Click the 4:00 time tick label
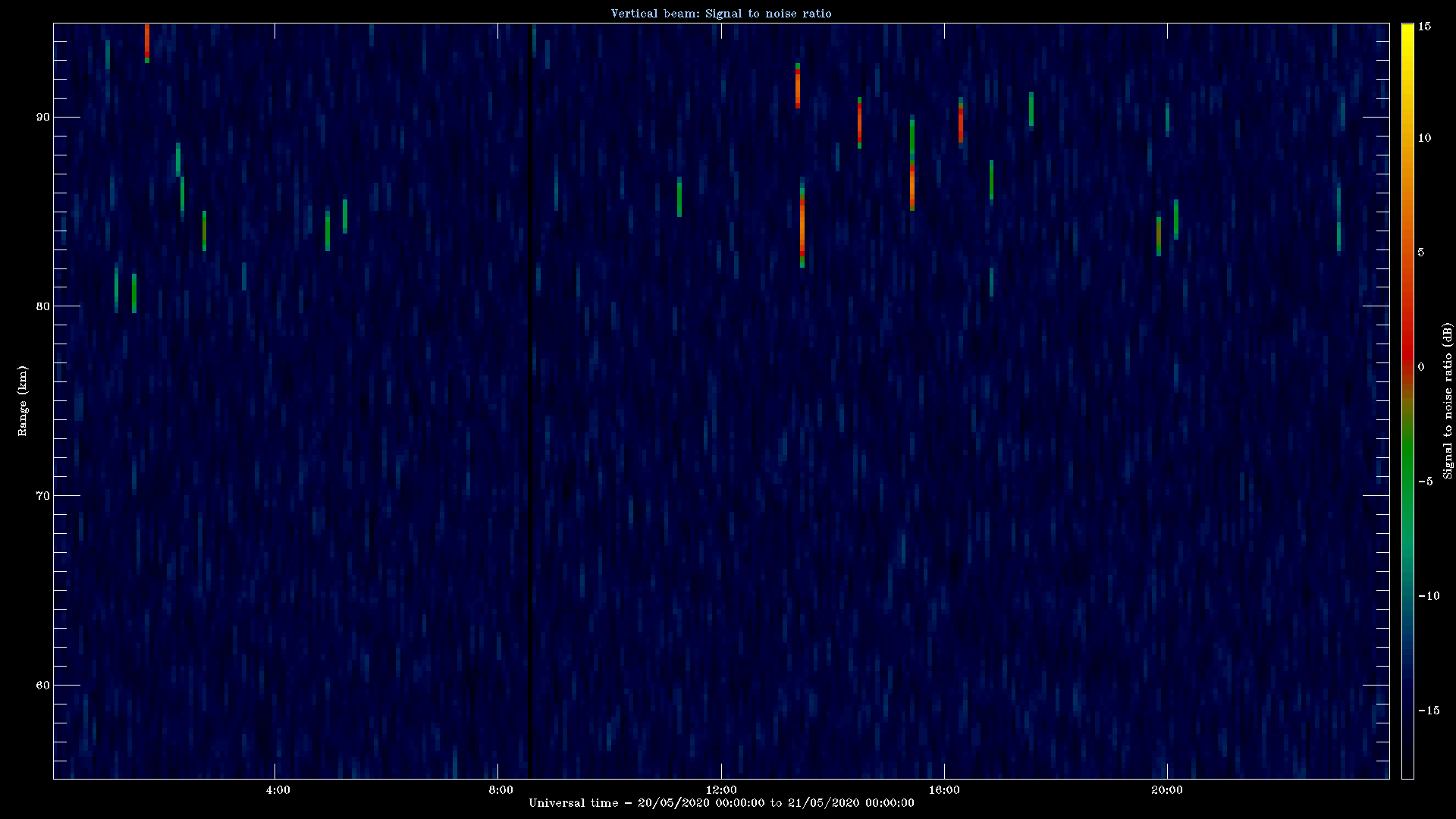Image resolution: width=1456 pixels, height=819 pixels. point(278,790)
